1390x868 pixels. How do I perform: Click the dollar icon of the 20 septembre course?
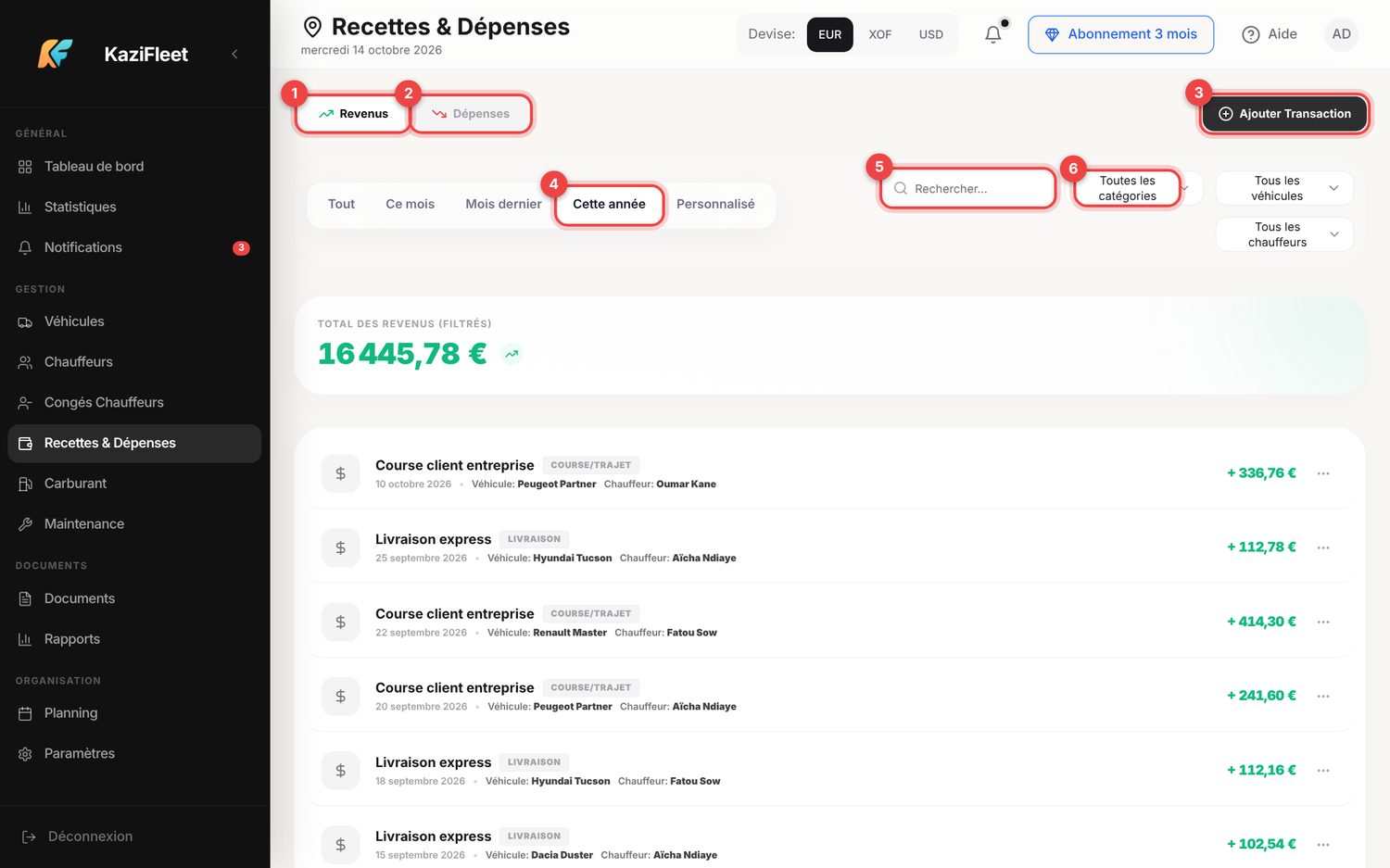pyautogui.click(x=340, y=696)
